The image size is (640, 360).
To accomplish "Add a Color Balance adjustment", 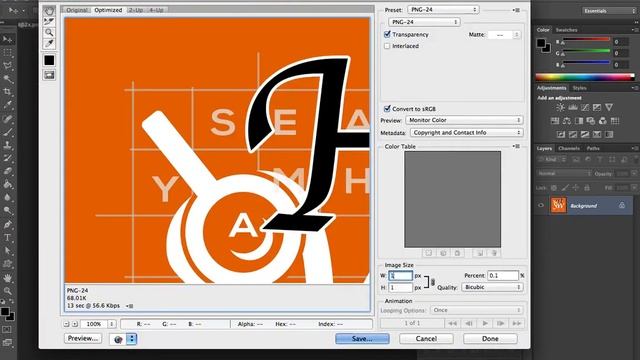I will coord(567,121).
